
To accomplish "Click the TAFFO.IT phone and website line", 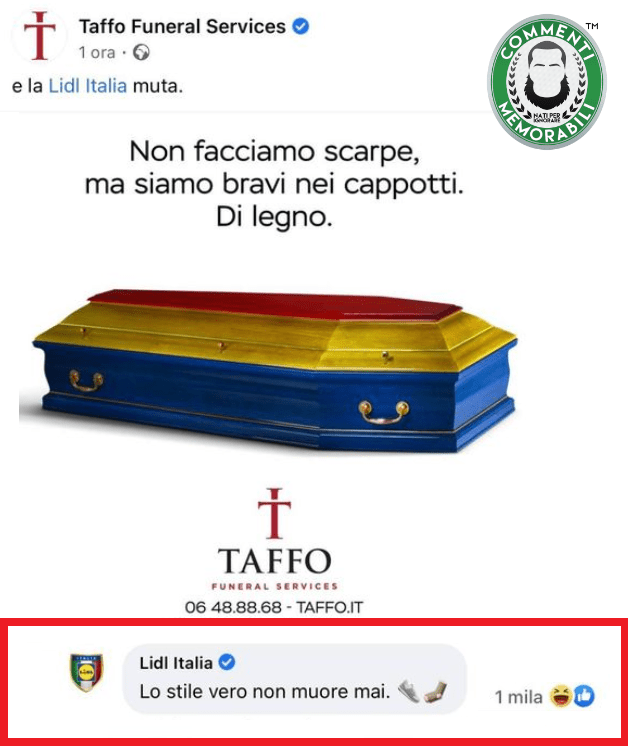I will [273, 607].
